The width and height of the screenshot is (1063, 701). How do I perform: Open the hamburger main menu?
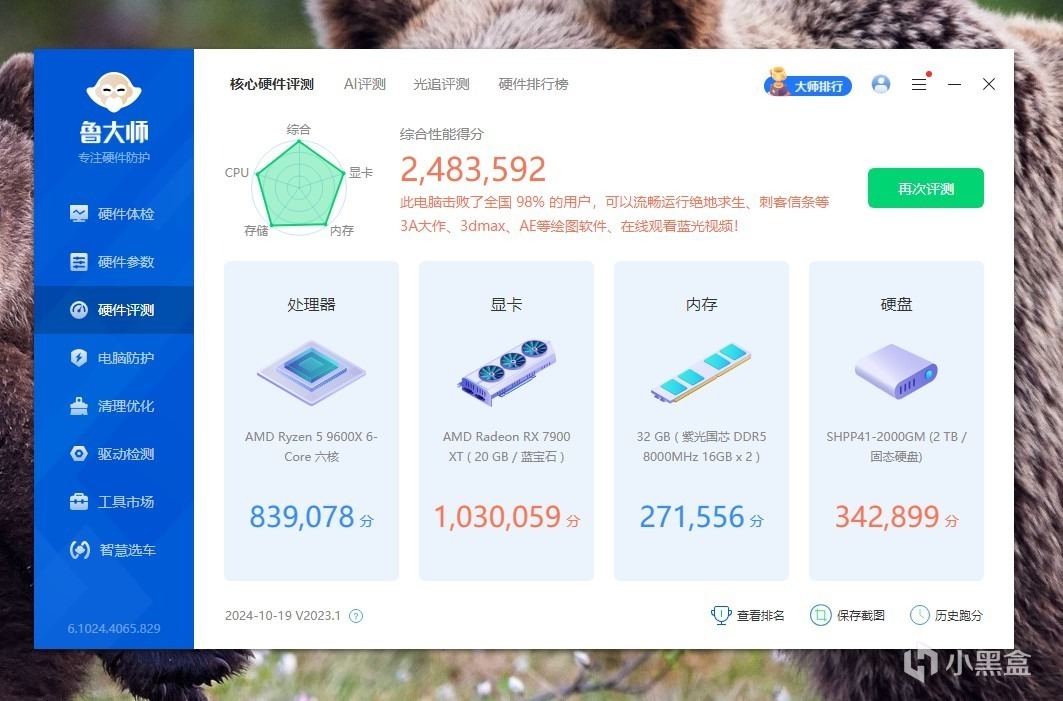click(x=919, y=84)
